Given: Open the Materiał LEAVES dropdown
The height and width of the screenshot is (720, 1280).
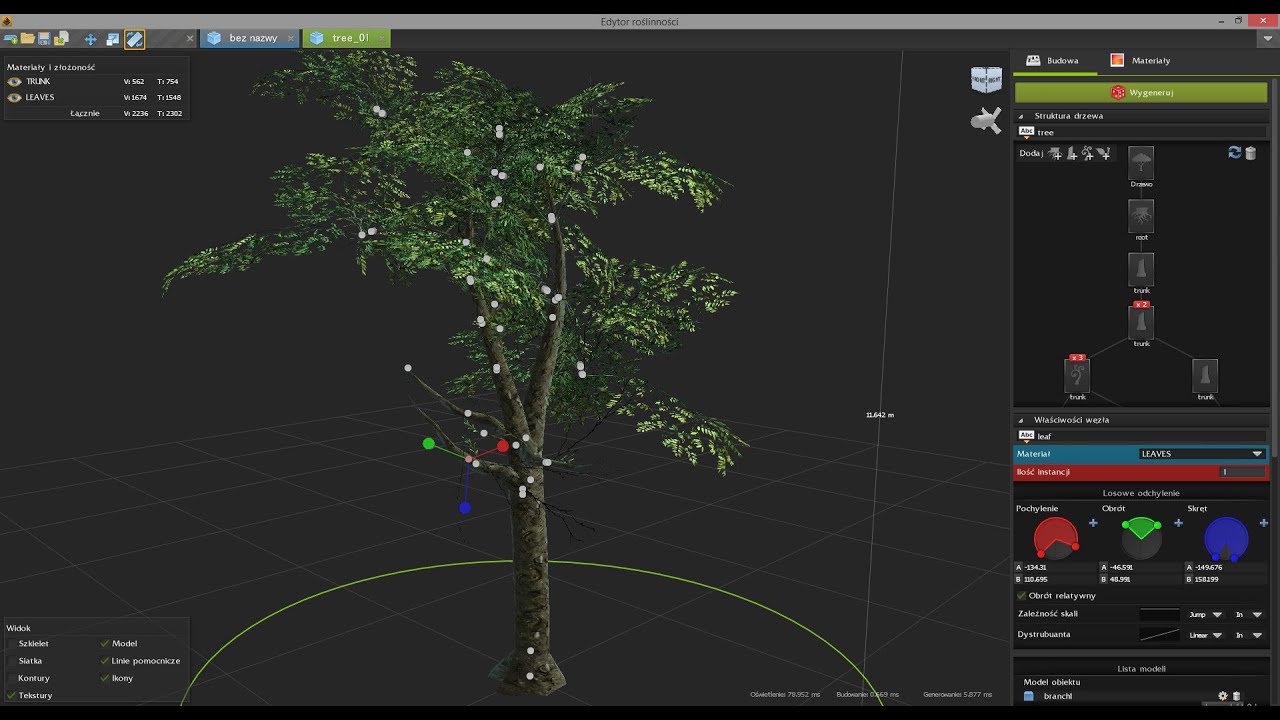Looking at the screenshot, I should 1203,454.
